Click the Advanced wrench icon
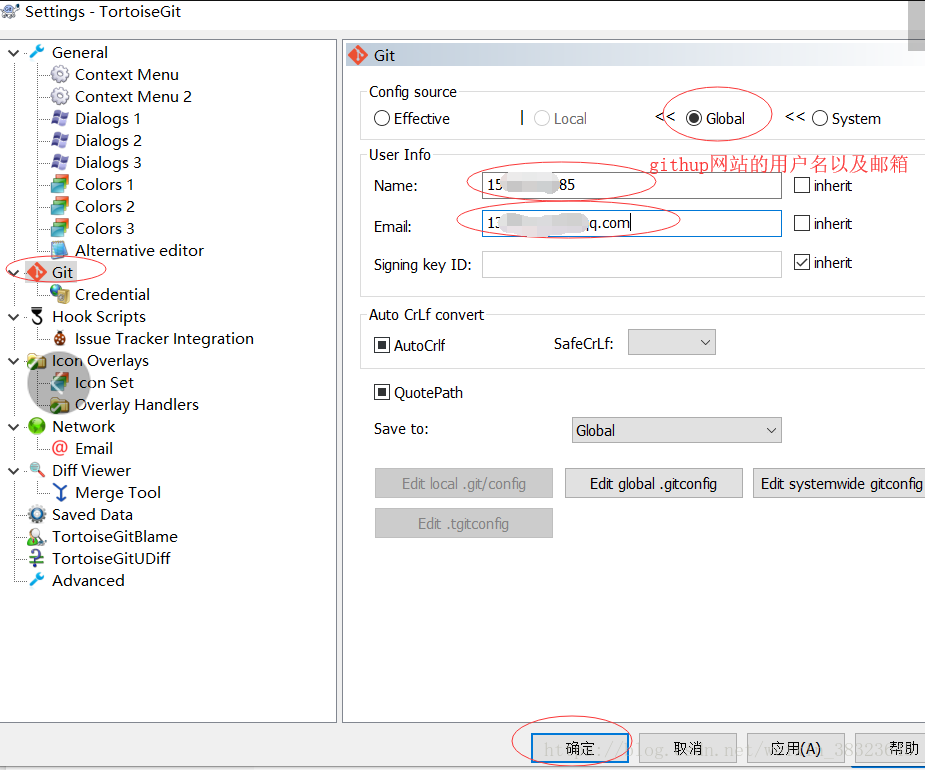The image size is (925, 770). pyautogui.click(x=37, y=580)
